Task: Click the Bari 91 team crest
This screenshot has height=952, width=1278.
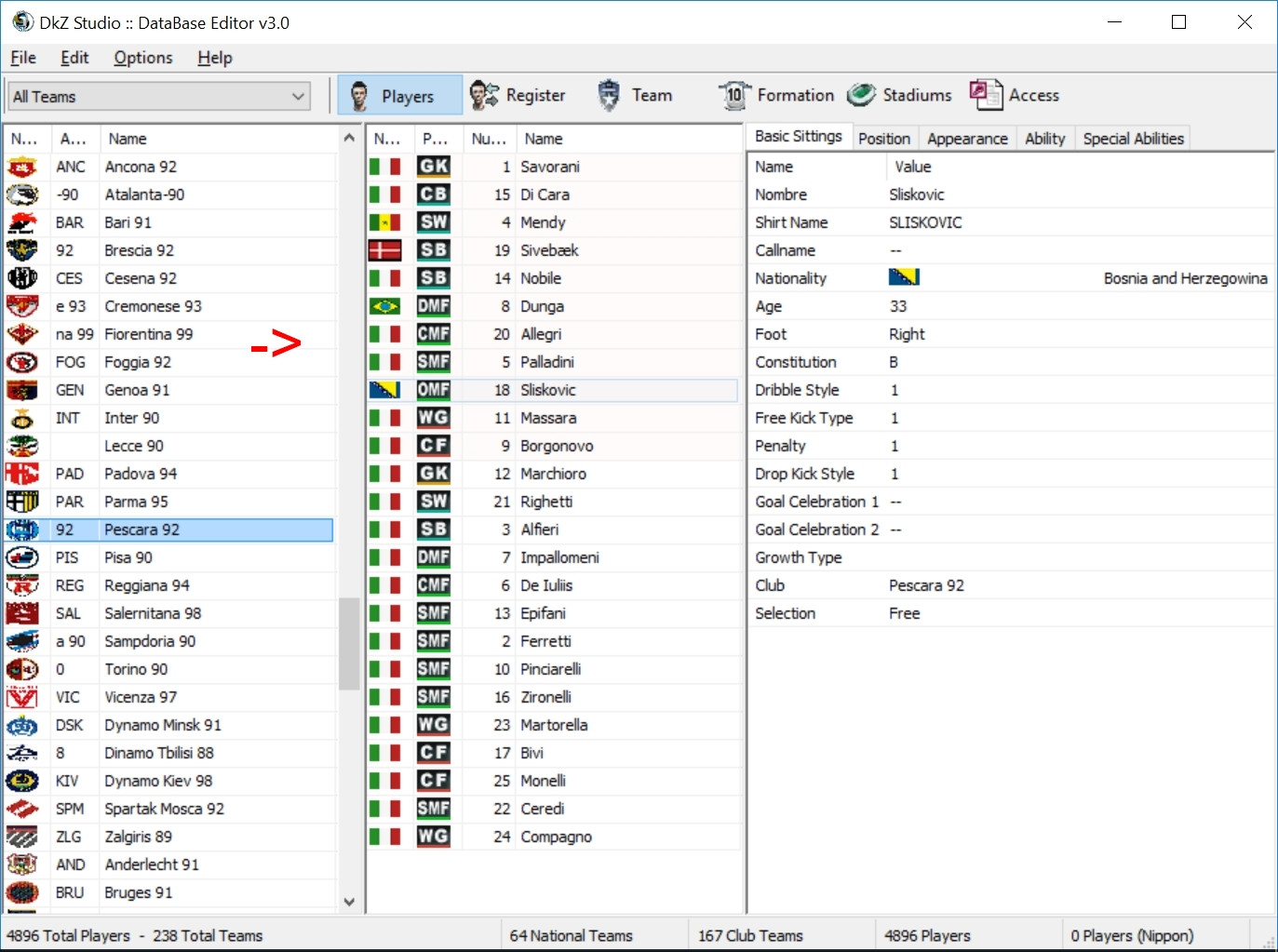Action: click(22, 222)
